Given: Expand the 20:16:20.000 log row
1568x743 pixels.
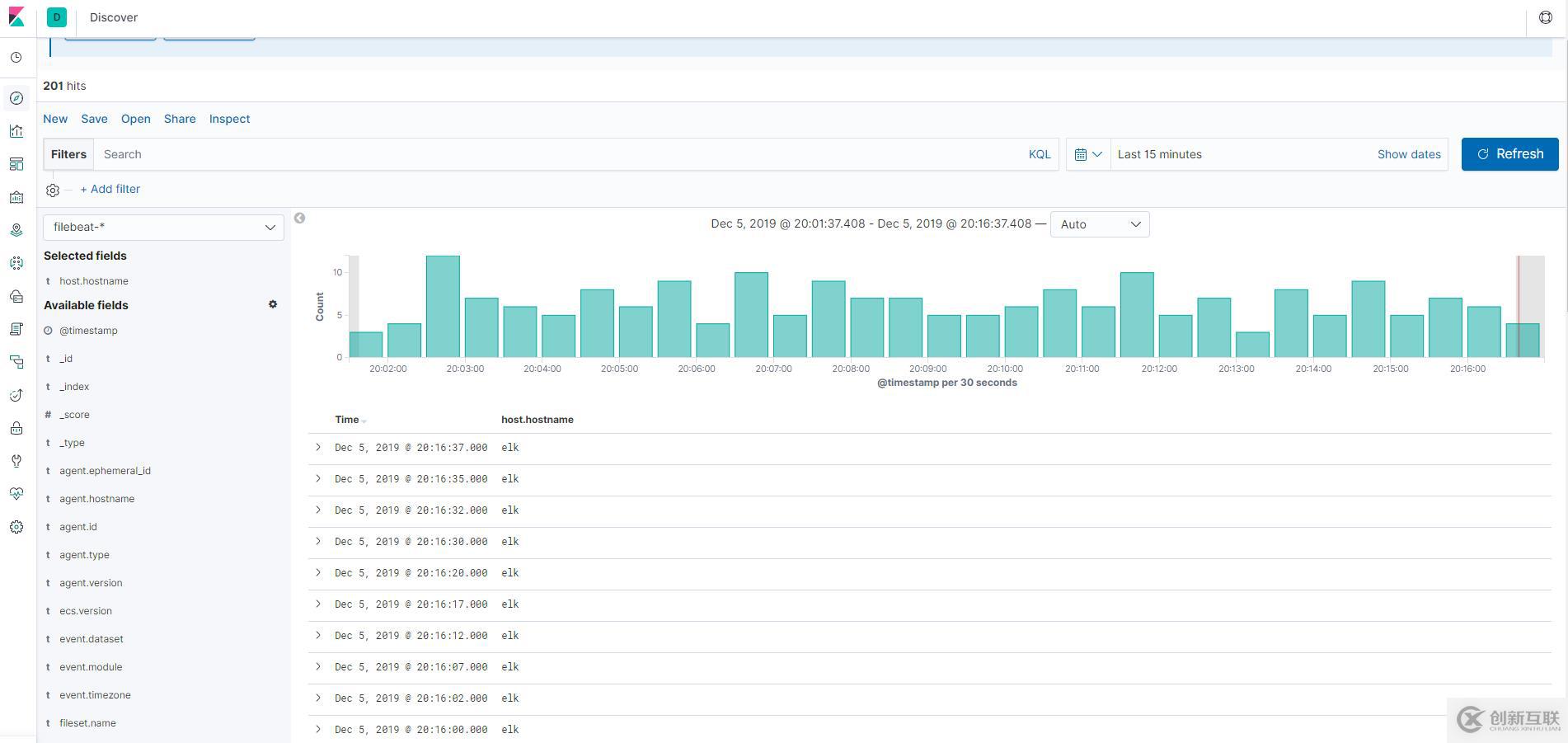Looking at the screenshot, I should (x=318, y=572).
